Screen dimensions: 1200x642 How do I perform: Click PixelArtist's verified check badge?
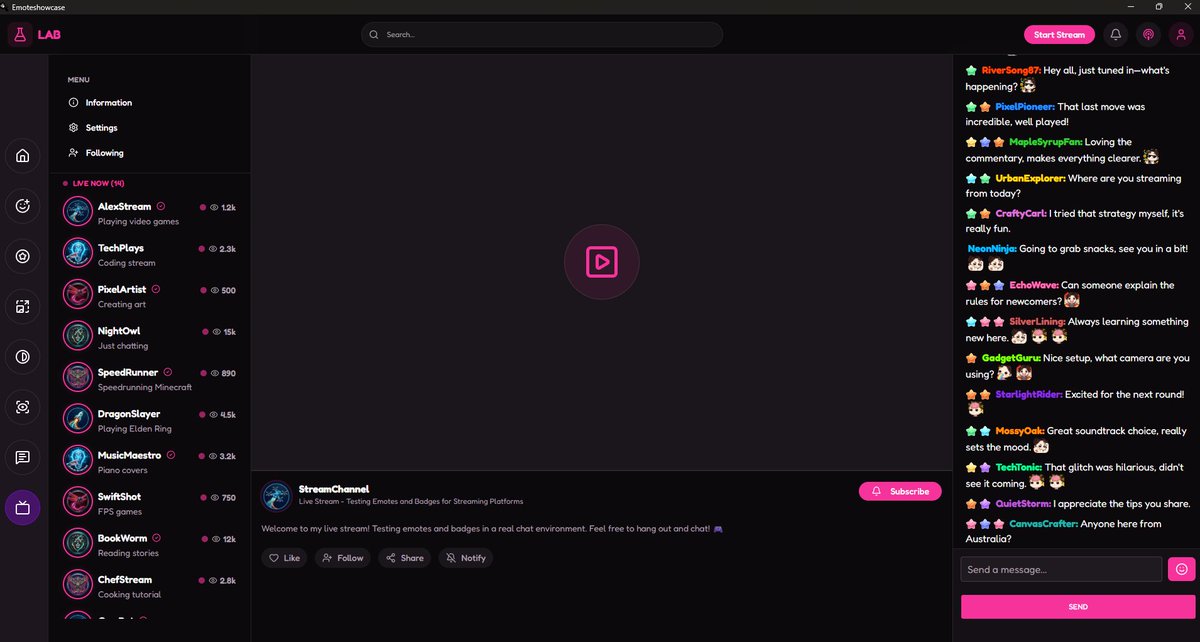point(156,289)
